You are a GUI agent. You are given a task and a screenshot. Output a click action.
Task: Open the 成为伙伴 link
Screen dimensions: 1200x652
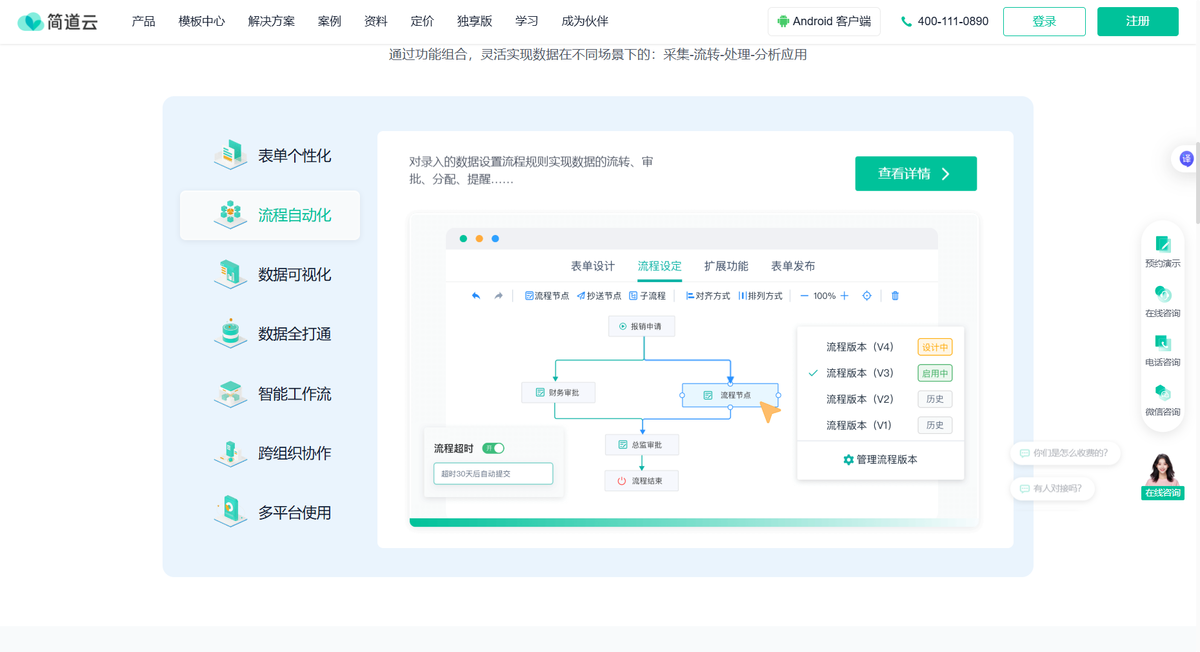(585, 21)
